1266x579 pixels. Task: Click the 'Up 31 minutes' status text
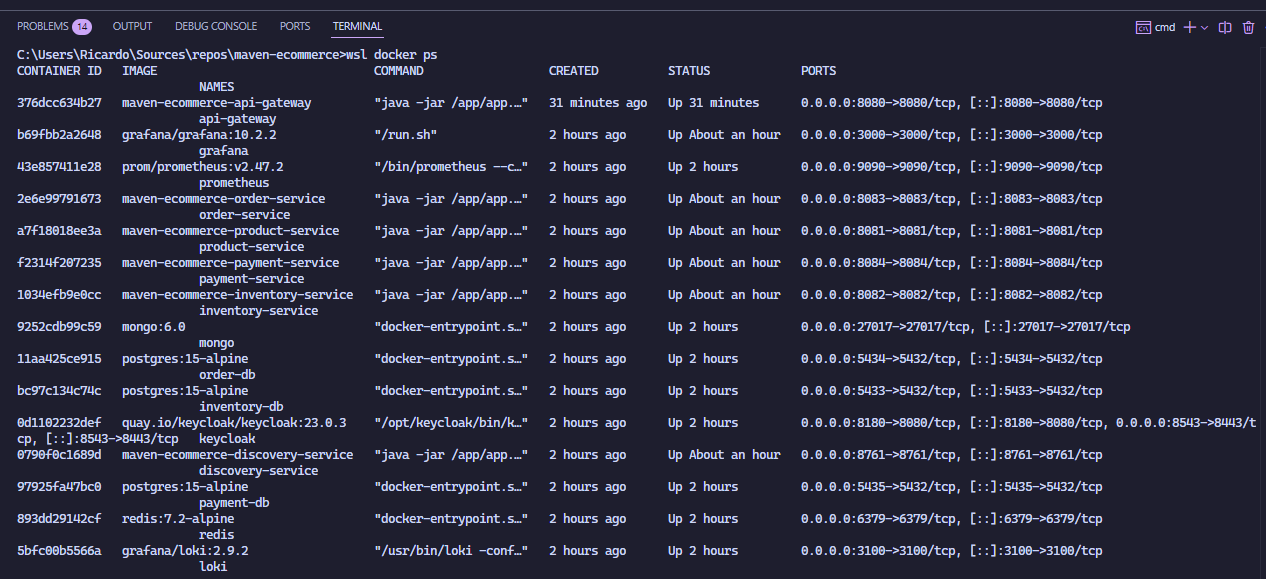click(713, 103)
